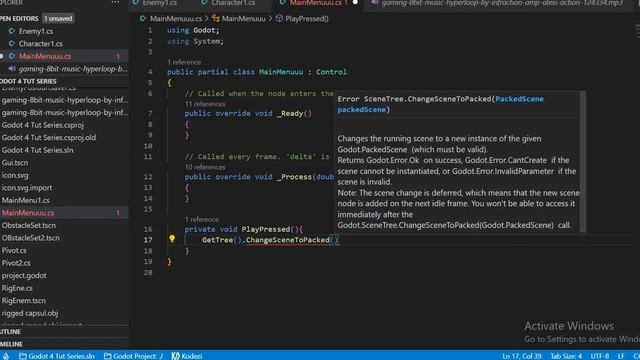
Task: Open RigEnem.tscn file
Action: click(x=24, y=301)
